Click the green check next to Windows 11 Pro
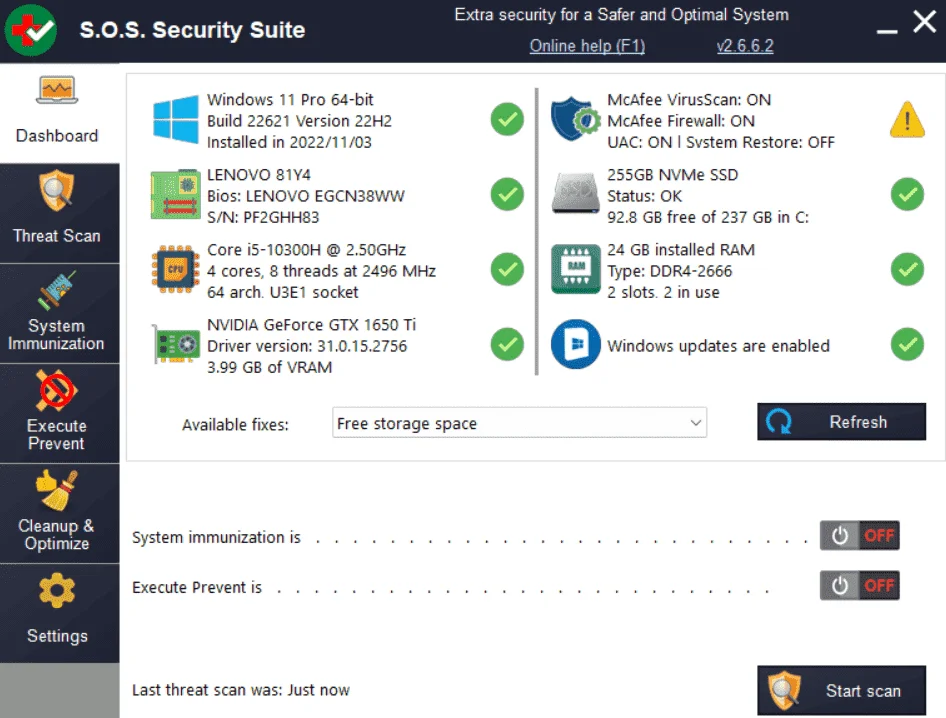This screenshot has height=718, width=946. [507, 119]
